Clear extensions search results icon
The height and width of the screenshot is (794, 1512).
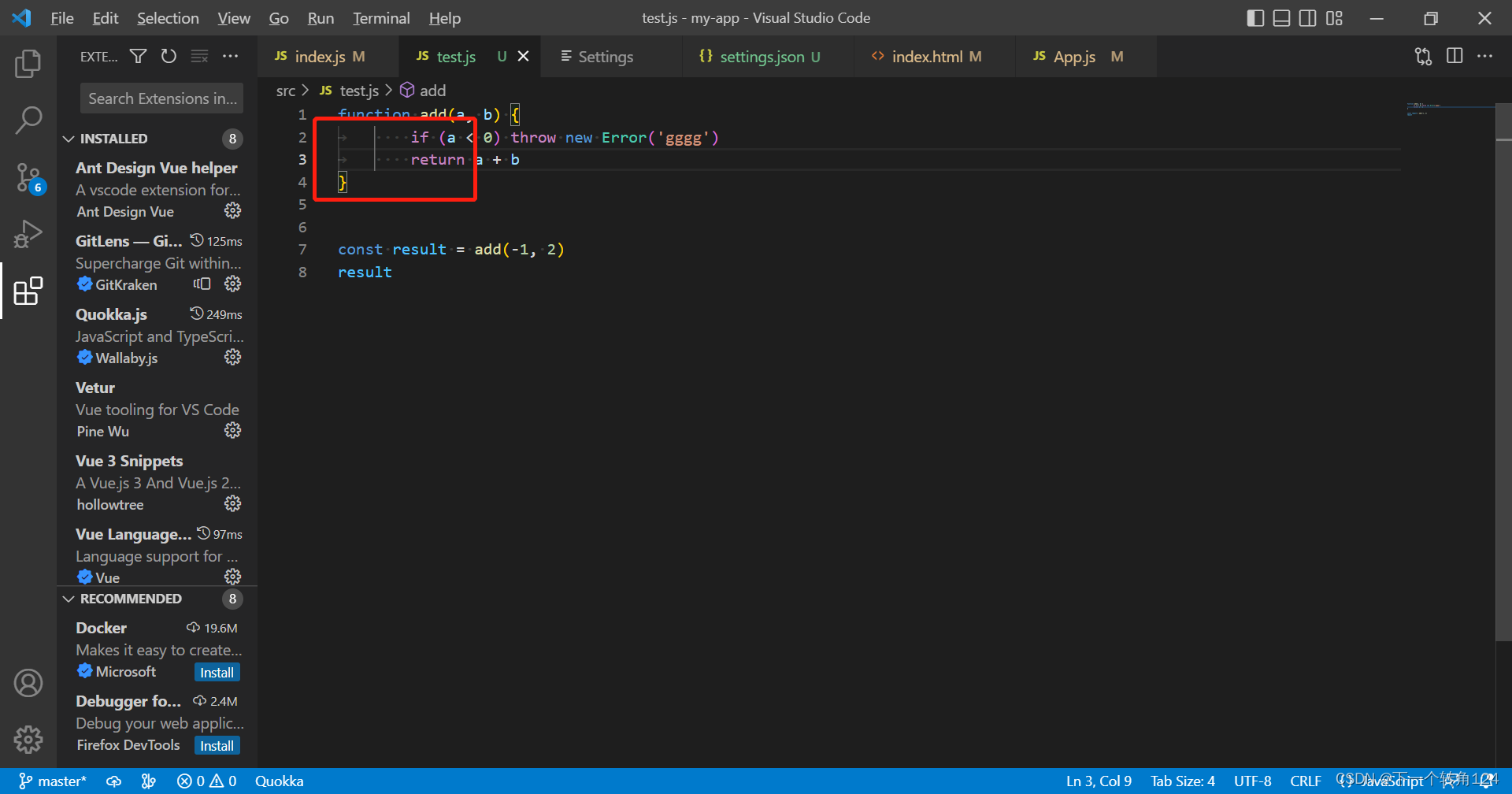pos(199,57)
